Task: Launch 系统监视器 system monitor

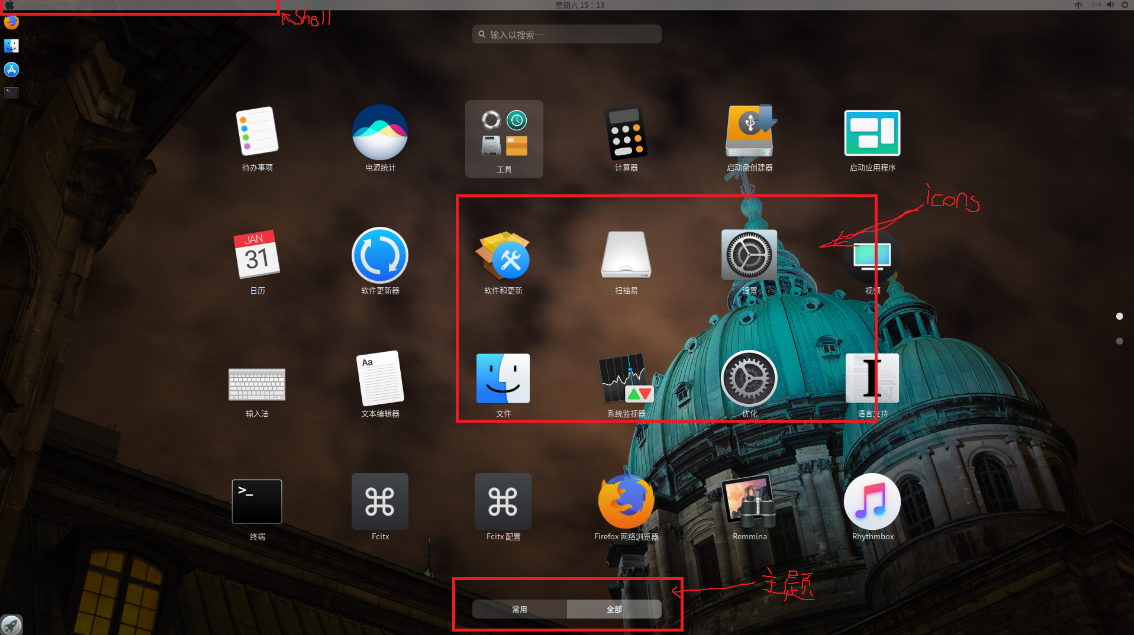Action: [x=626, y=378]
